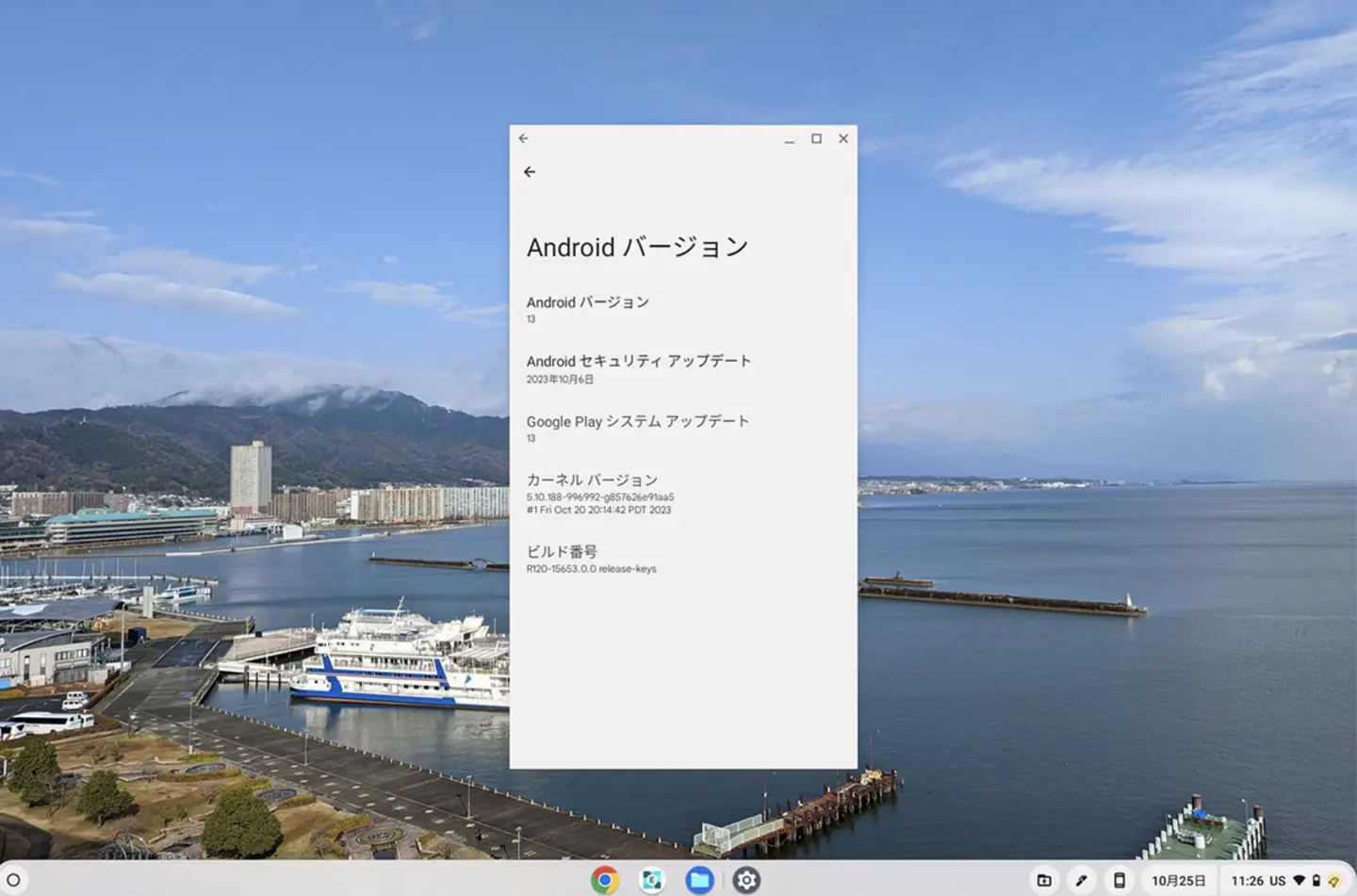The height and width of the screenshot is (896, 1357).
Task: Click the battery status icon
Action: [1316, 881]
